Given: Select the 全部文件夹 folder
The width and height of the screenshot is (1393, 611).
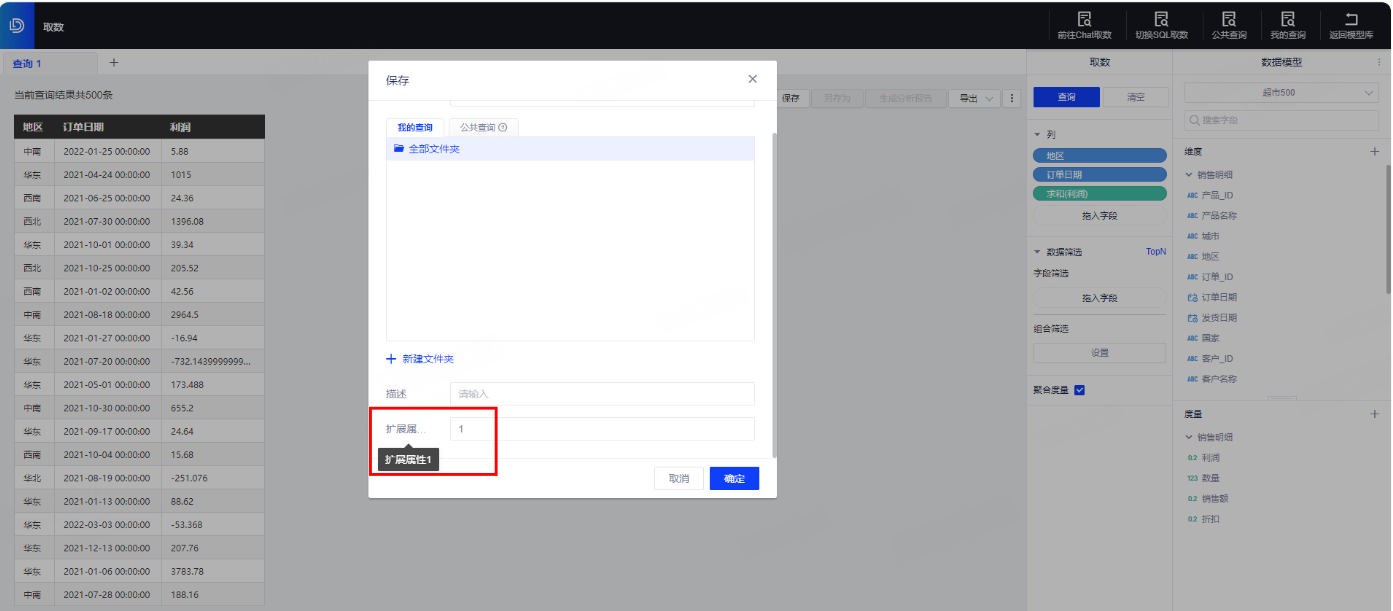Looking at the screenshot, I should coord(434,149).
